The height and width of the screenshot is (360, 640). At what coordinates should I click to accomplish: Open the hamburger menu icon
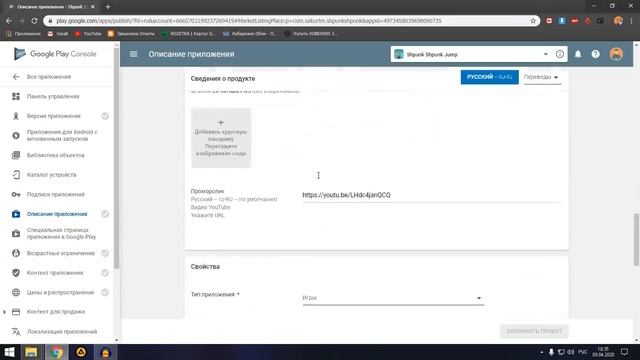pyautogui.click(x=133, y=54)
